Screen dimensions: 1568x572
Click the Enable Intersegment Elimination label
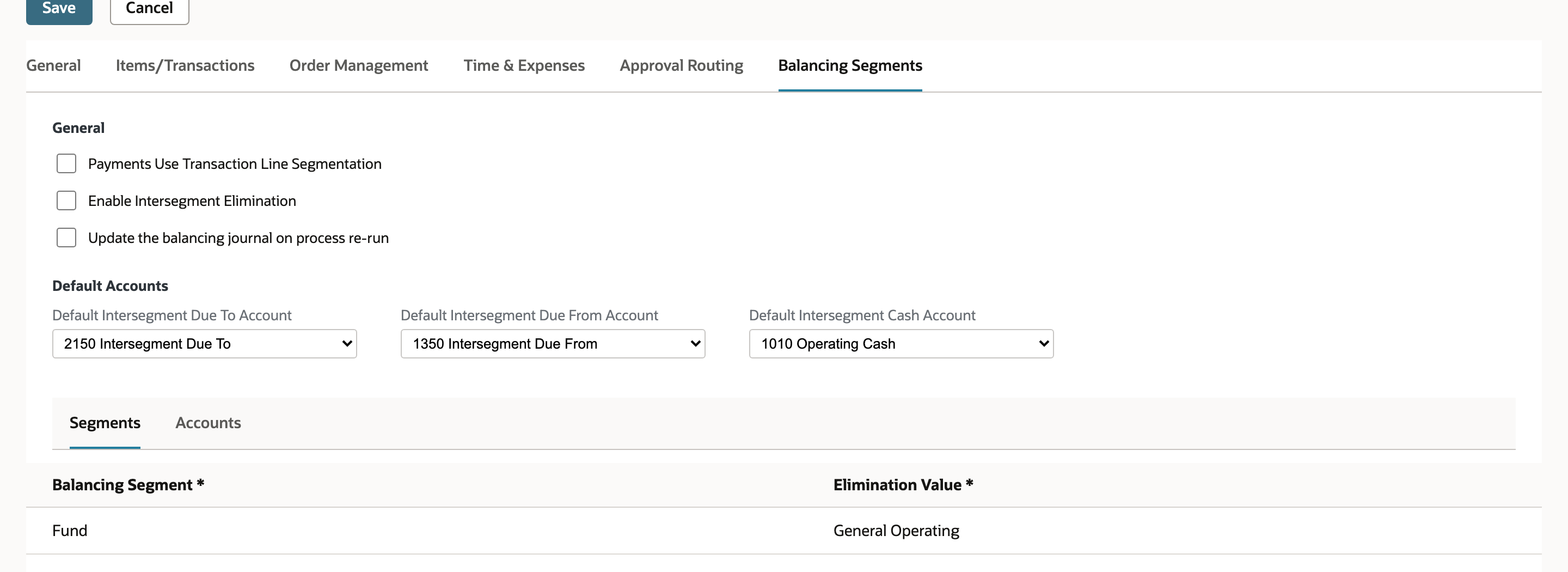pos(192,201)
